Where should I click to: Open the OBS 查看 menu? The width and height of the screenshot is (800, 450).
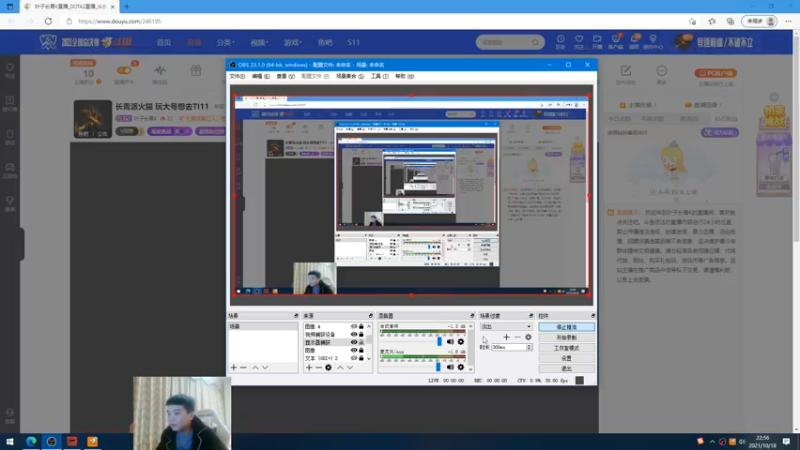pyautogui.click(x=285, y=76)
